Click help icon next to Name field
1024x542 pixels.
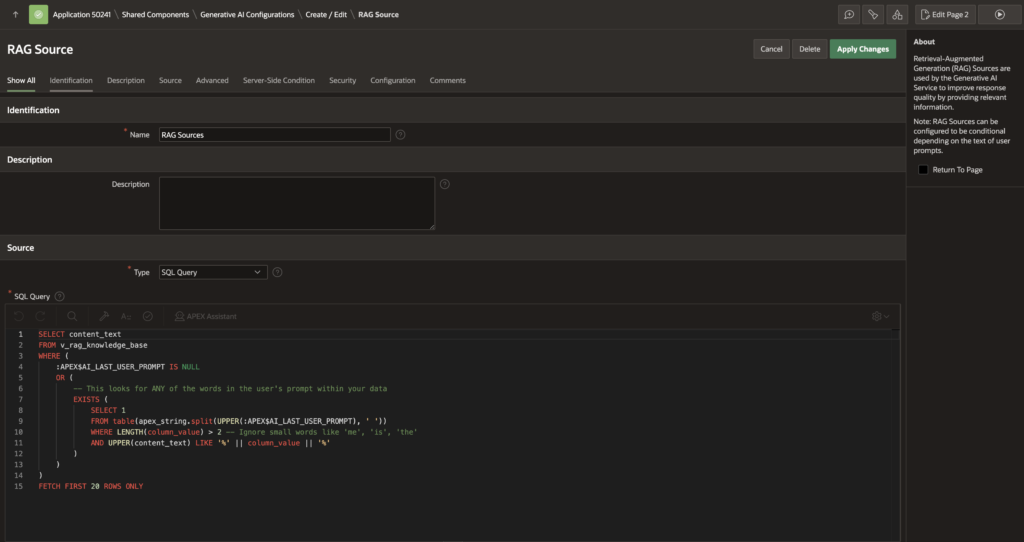click(x=400, y=135)
